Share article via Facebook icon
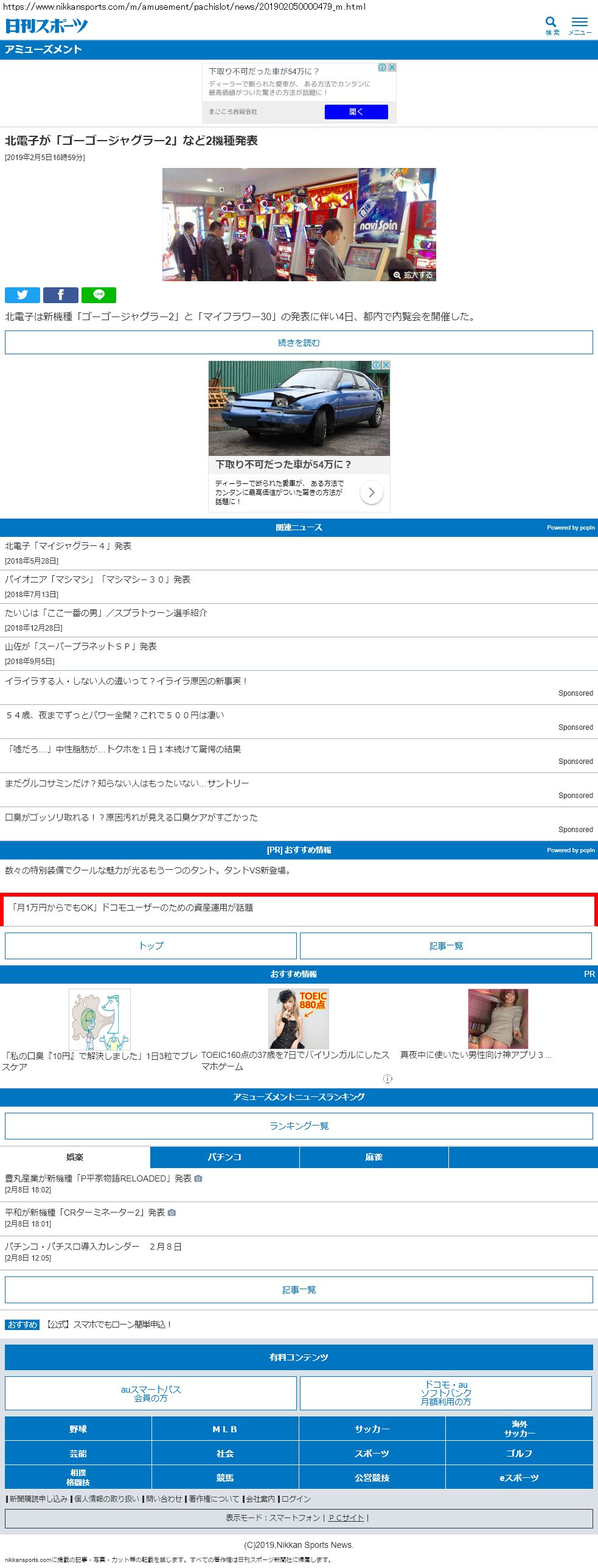The image size is (598, 1568). click(60, 295)
